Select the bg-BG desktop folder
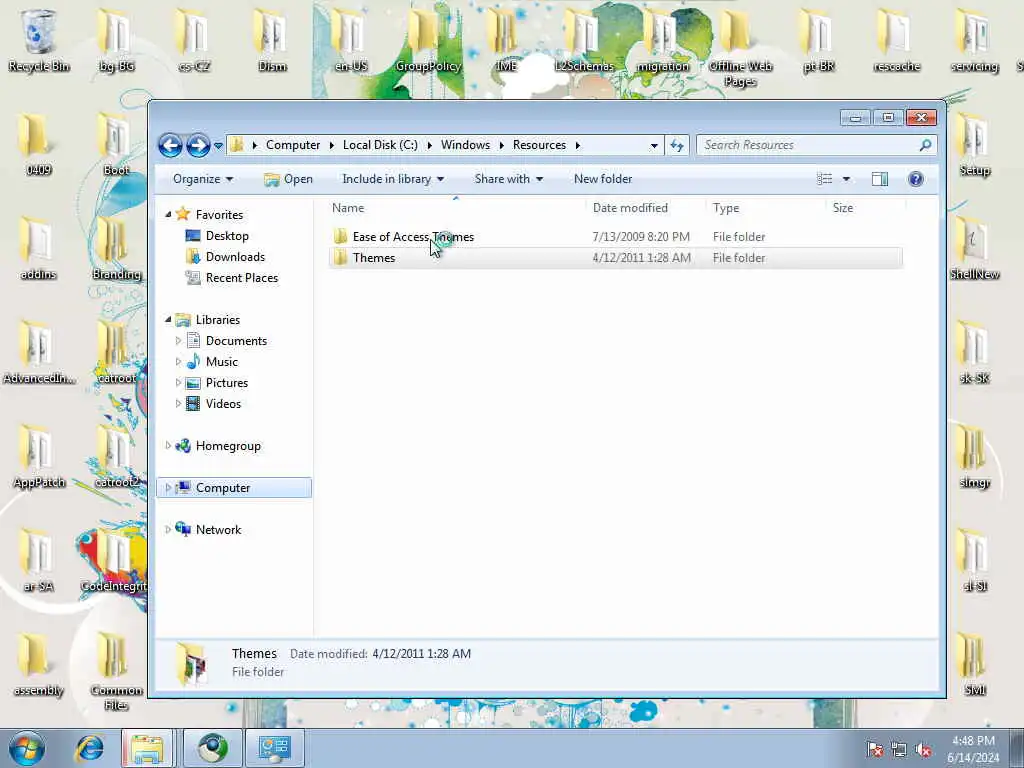This screenshot has width=1024, height=768. point(116,40)
